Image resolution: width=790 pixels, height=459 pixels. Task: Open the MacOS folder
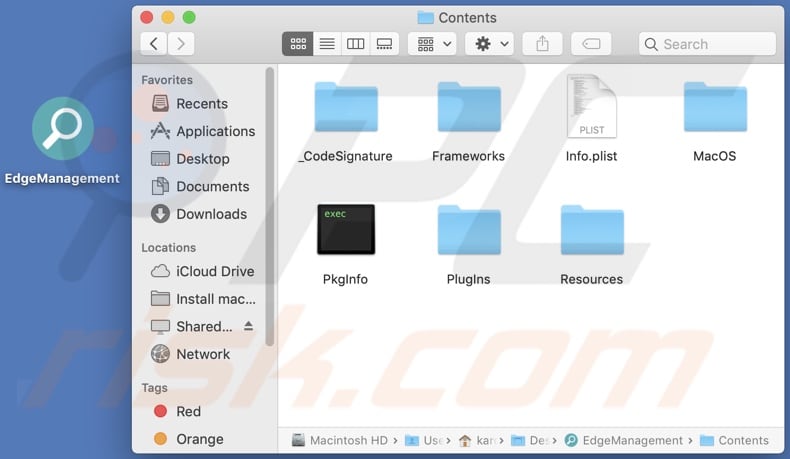click(714, 108)
